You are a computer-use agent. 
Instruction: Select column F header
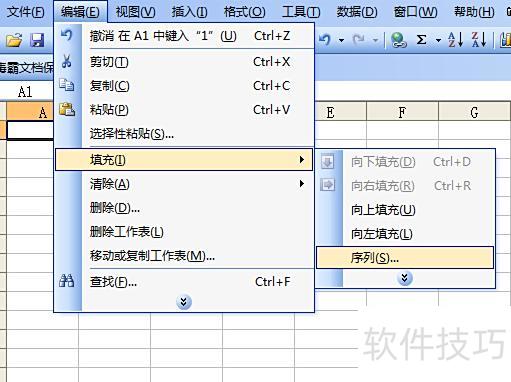tap(402, 112)
